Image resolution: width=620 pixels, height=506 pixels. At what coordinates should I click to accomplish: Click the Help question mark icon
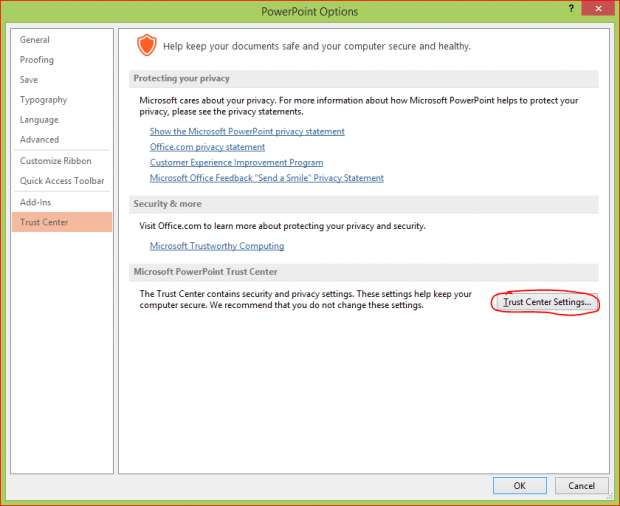tap(571, 8)
